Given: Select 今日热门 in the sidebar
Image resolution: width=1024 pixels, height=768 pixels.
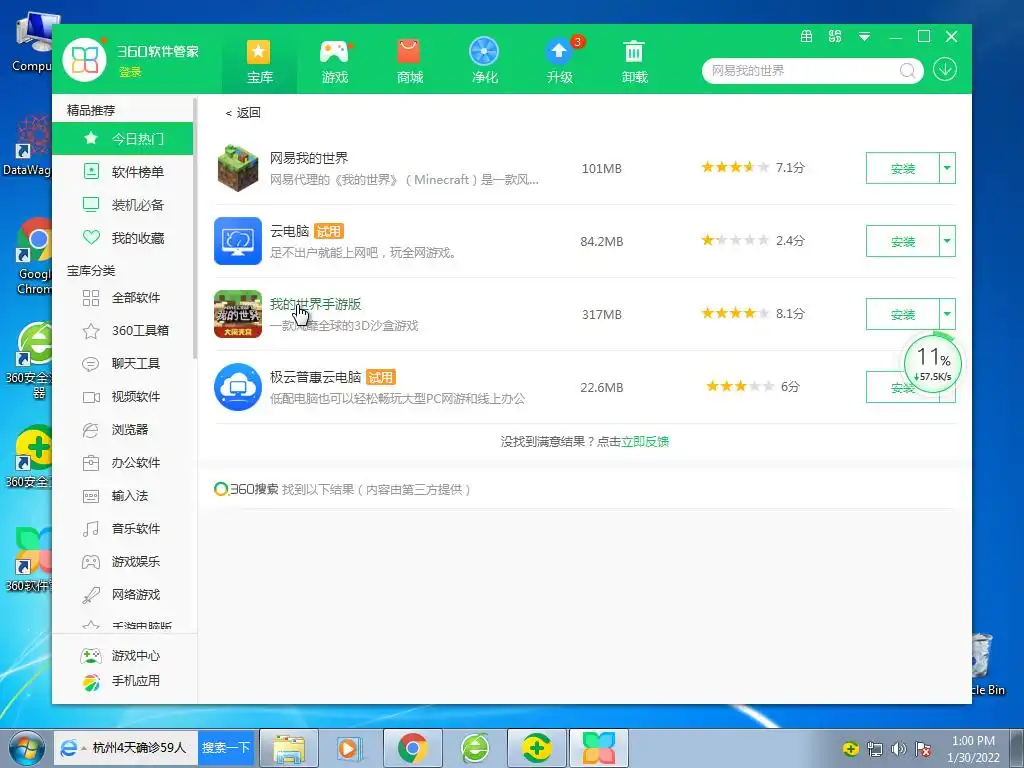Looking at the screenshot, I should tap(122, 138).
